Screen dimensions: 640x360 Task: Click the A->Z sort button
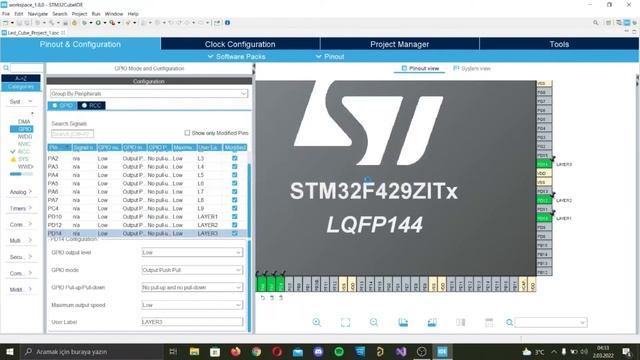point(21,78)
